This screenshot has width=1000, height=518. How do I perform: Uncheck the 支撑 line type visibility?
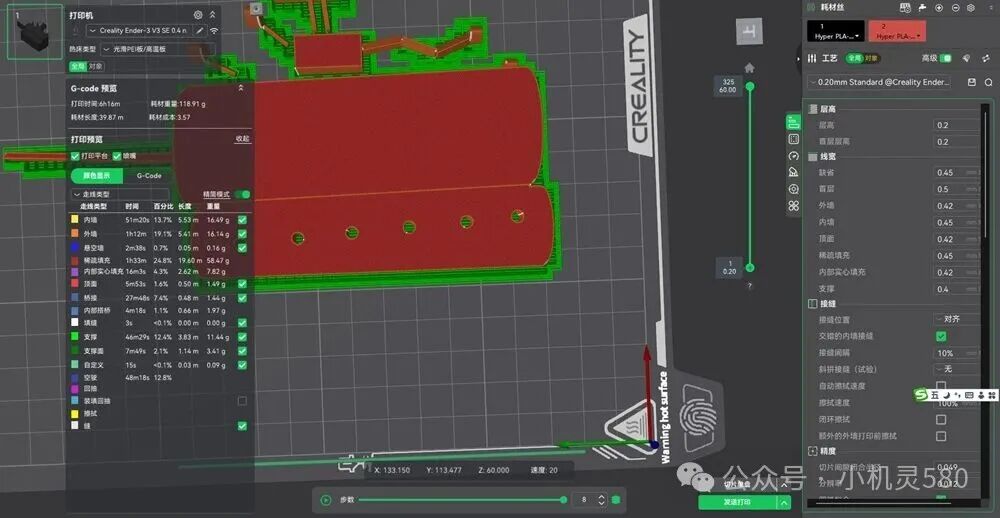(x=242, y=337)
